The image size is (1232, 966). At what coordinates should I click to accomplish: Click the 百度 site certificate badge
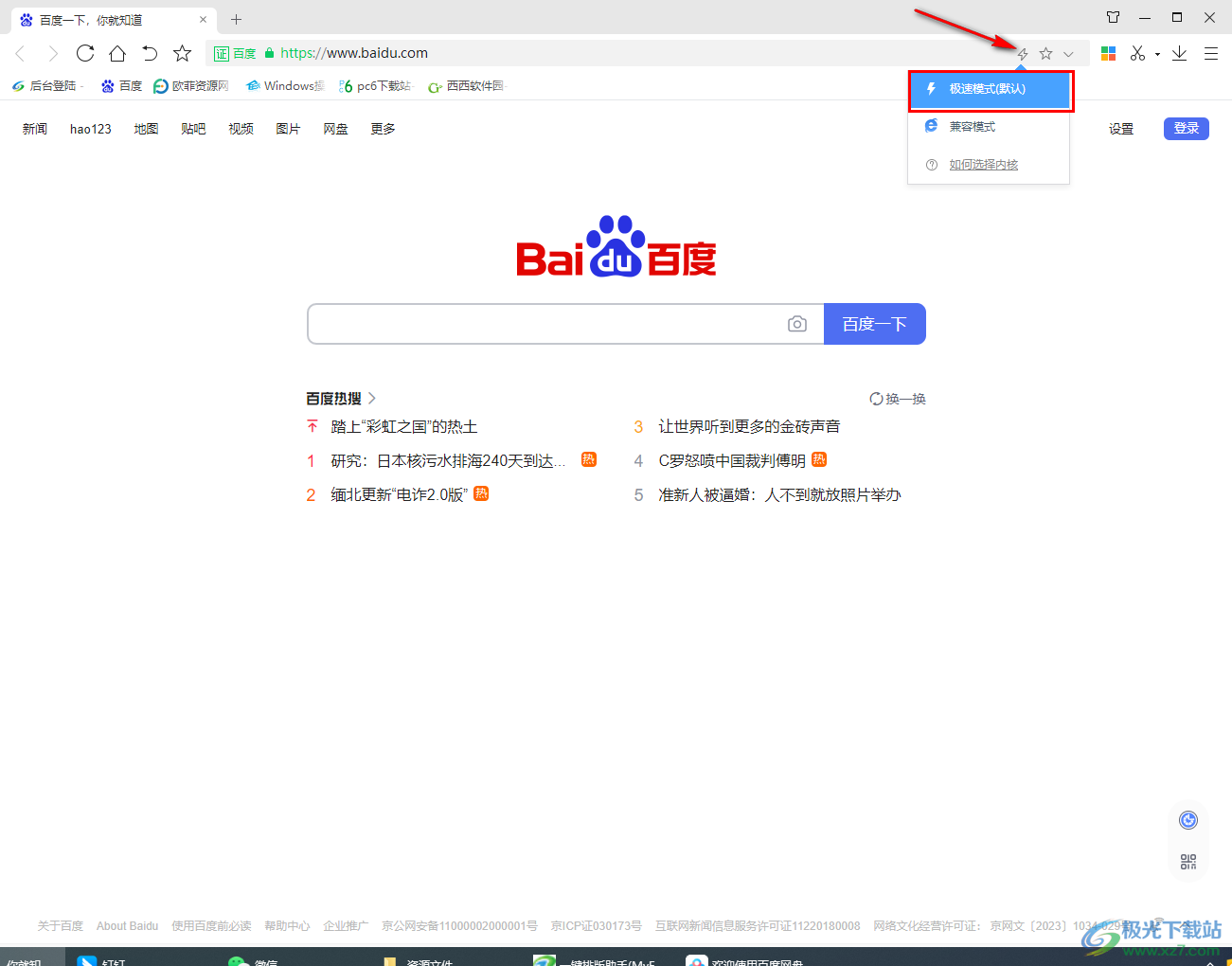pos(235,54)
